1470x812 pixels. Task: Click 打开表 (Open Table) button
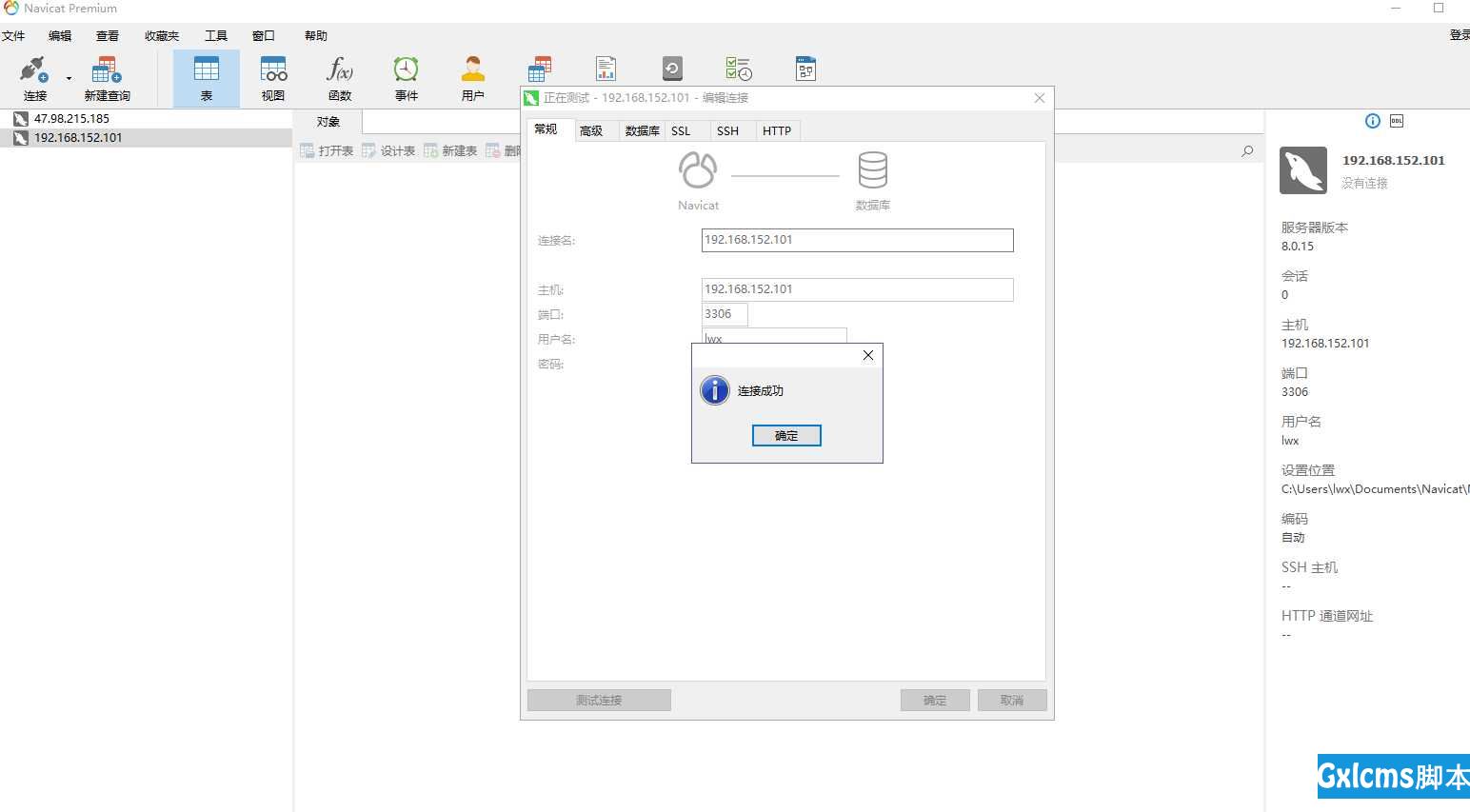pos(327,150)
